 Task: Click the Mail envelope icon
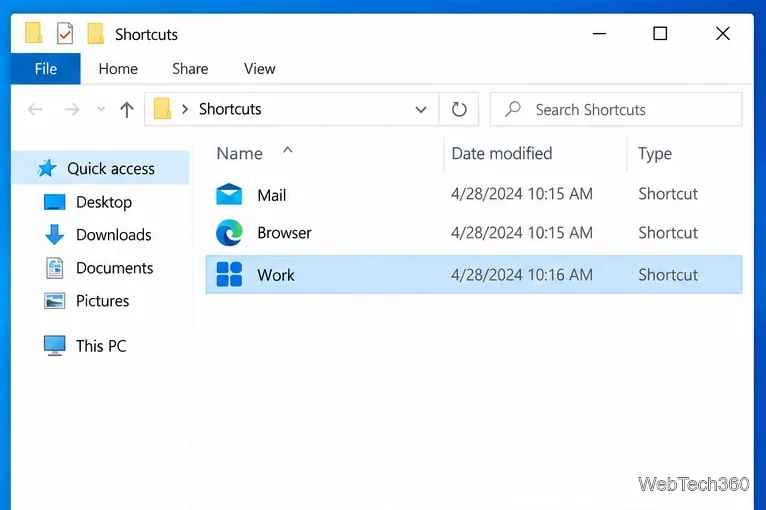229,194
